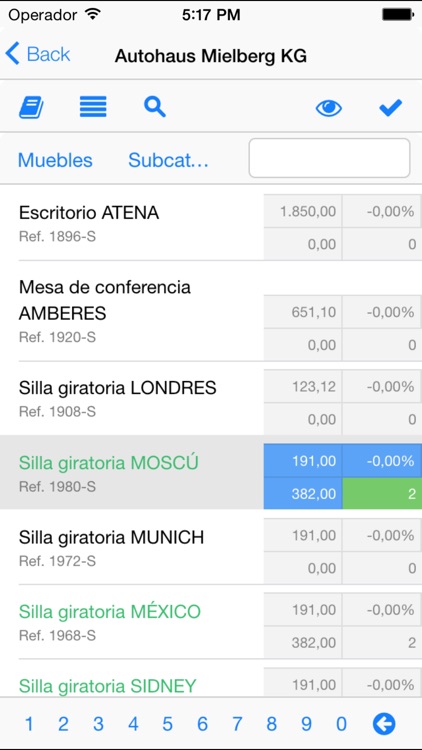This screenshot has height=750, width=422.
Task: Tap digit 5 on number pad
Action: [167, 724]
